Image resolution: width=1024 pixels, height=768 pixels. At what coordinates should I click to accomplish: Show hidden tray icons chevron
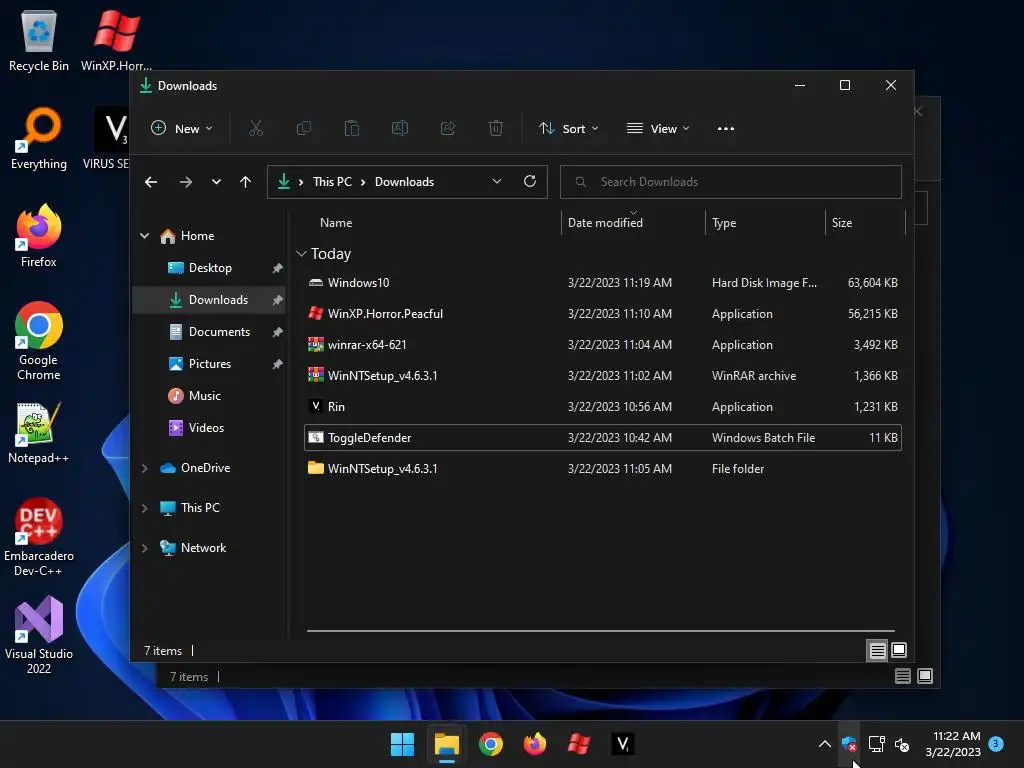(x=825, y=744)
